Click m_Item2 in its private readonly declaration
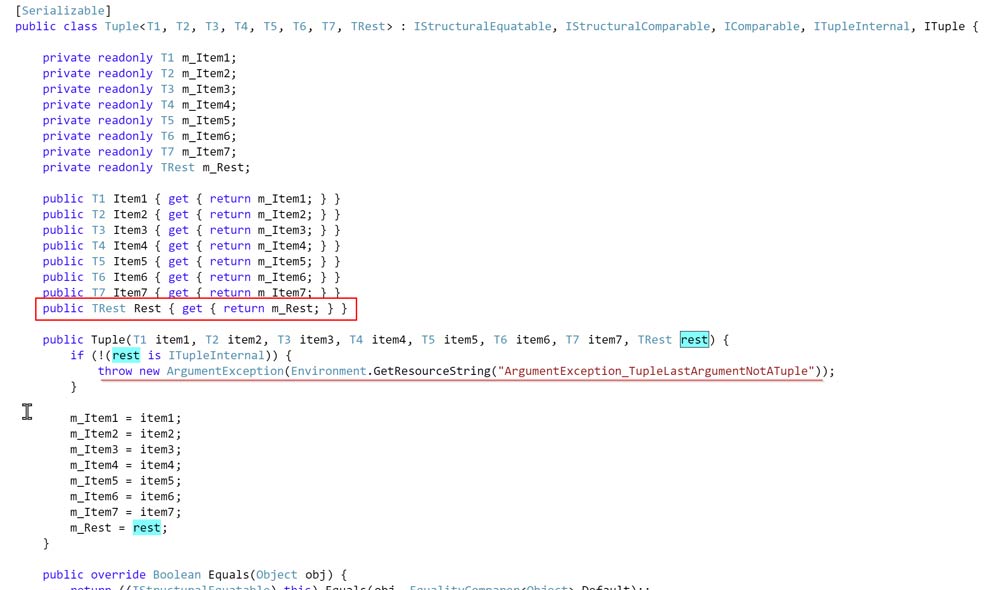The width and height of the screenshot is (1000, 590). point(205,74)
